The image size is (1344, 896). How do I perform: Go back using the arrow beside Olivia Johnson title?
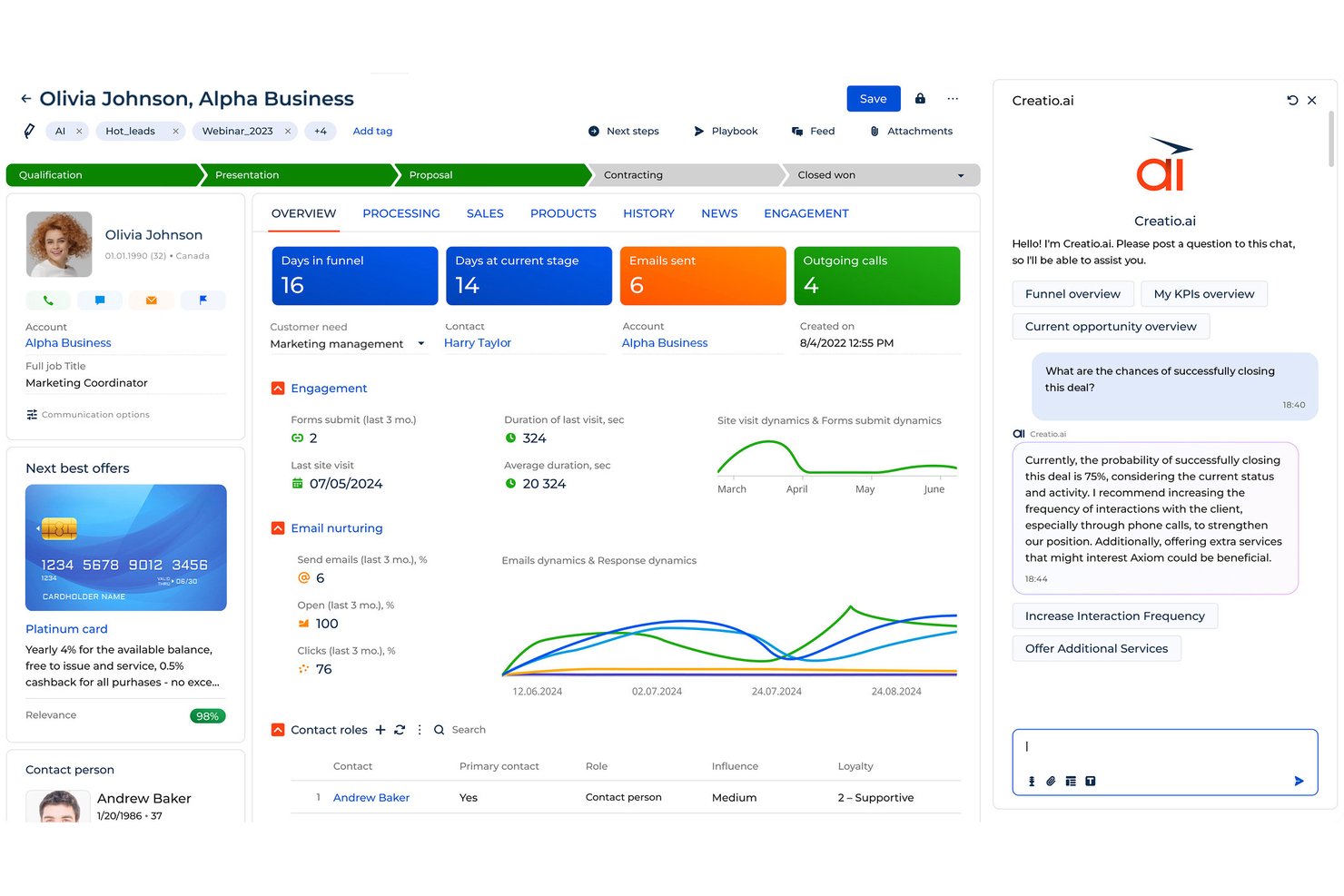click(26, 99)
